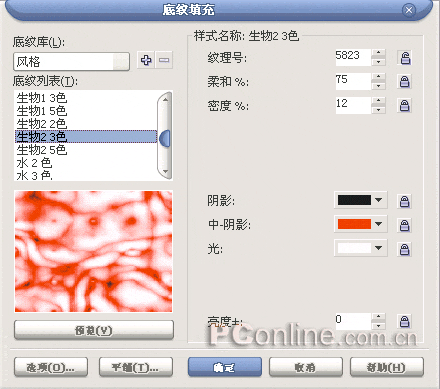Click the plus icon to add texture
Image resolution: width=440 pixels, height=389 pixels.
(146, 60)
